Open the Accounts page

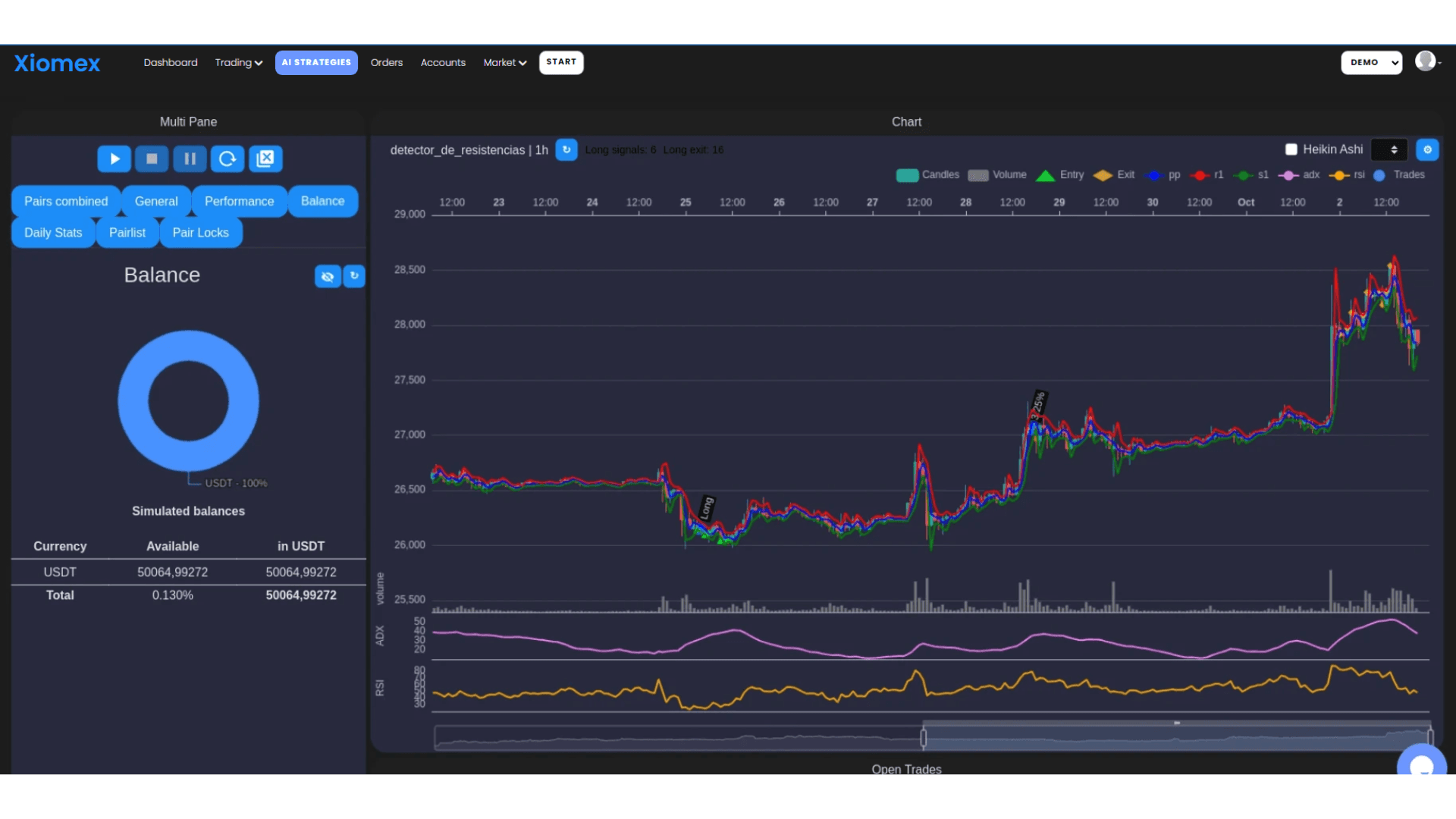coord(443,62)
